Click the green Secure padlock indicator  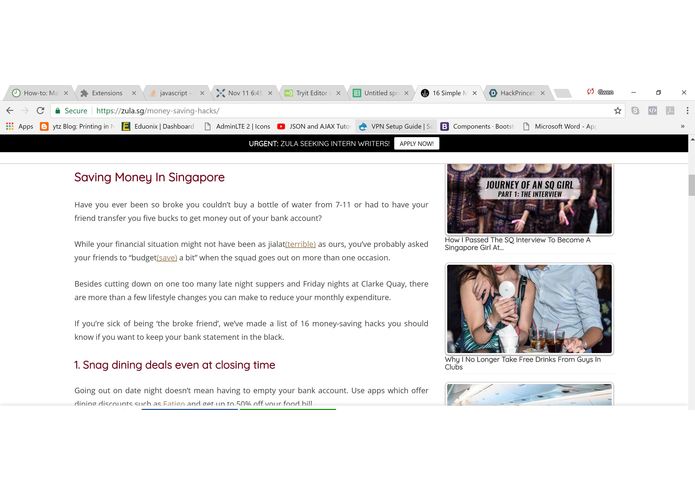point(71,111)
